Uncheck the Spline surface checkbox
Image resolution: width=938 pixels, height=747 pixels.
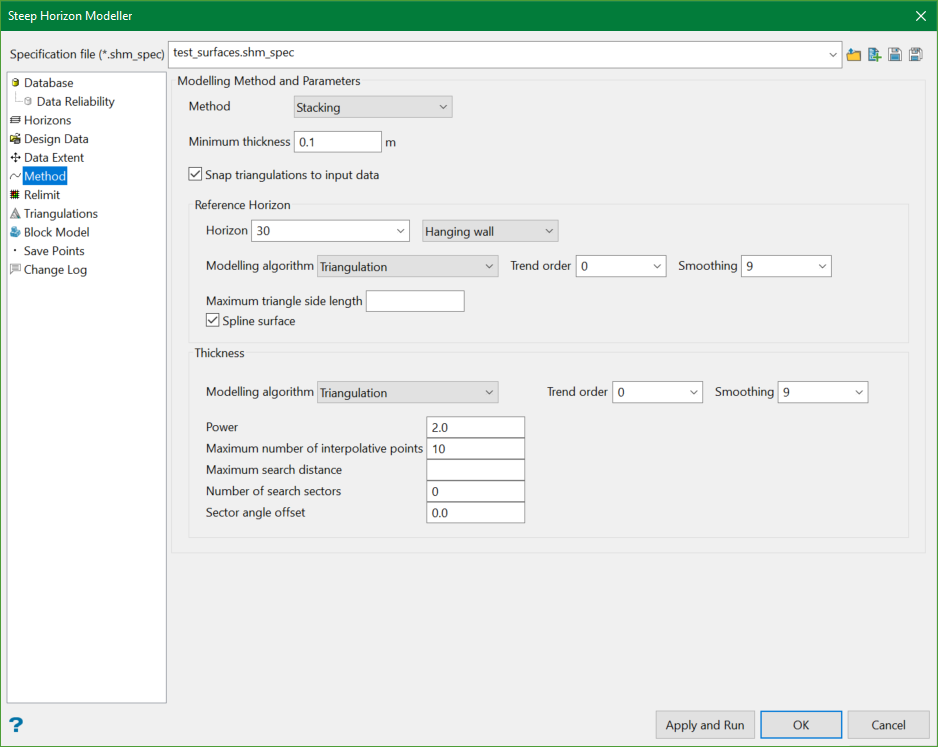(x=213, y=321)
